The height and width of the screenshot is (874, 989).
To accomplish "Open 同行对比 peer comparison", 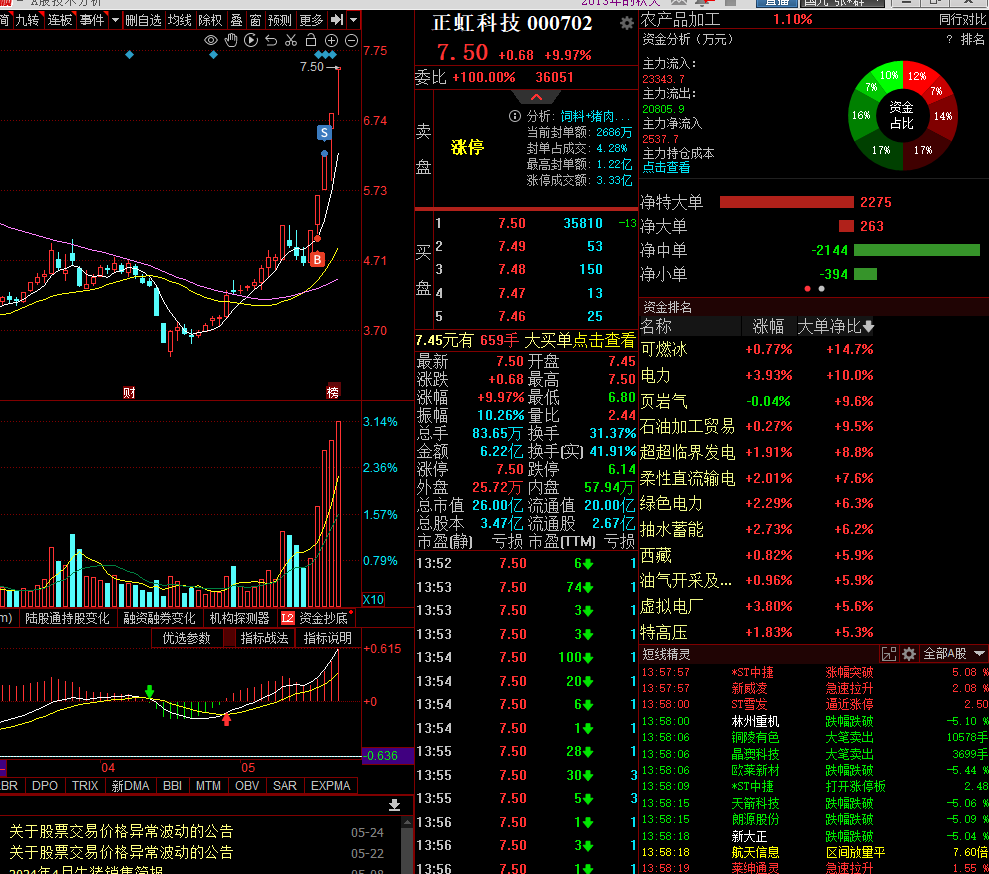I will 962,20.
